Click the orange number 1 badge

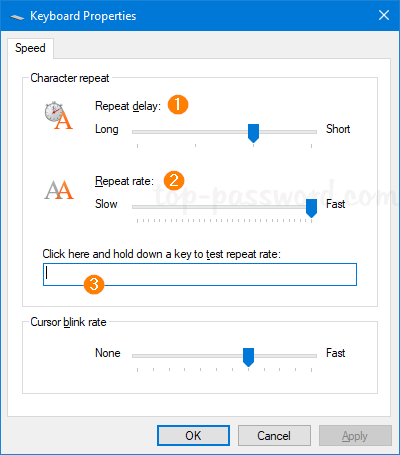pos(178,104)
